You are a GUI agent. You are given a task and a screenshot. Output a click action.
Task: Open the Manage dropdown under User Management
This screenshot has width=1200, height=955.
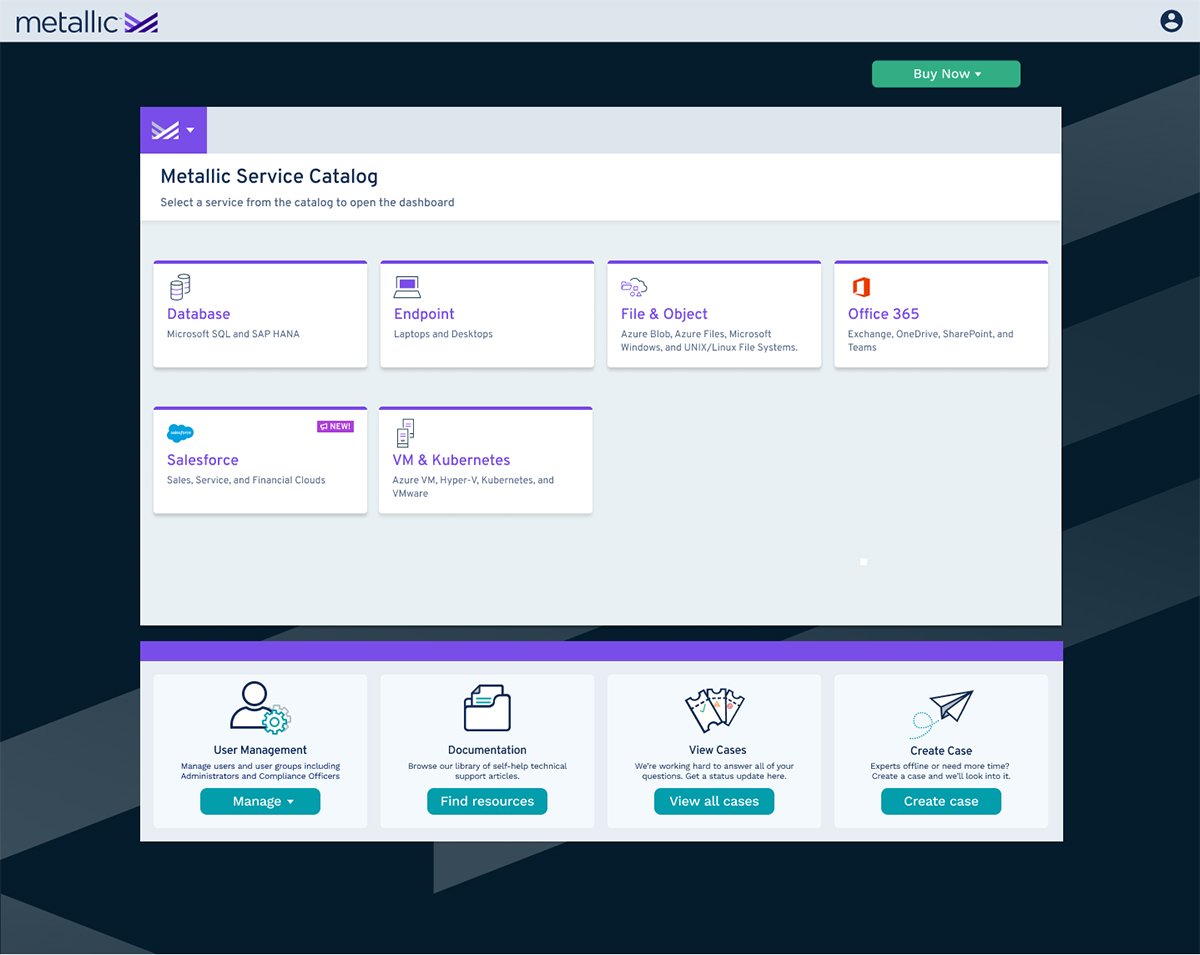point(260,801)
